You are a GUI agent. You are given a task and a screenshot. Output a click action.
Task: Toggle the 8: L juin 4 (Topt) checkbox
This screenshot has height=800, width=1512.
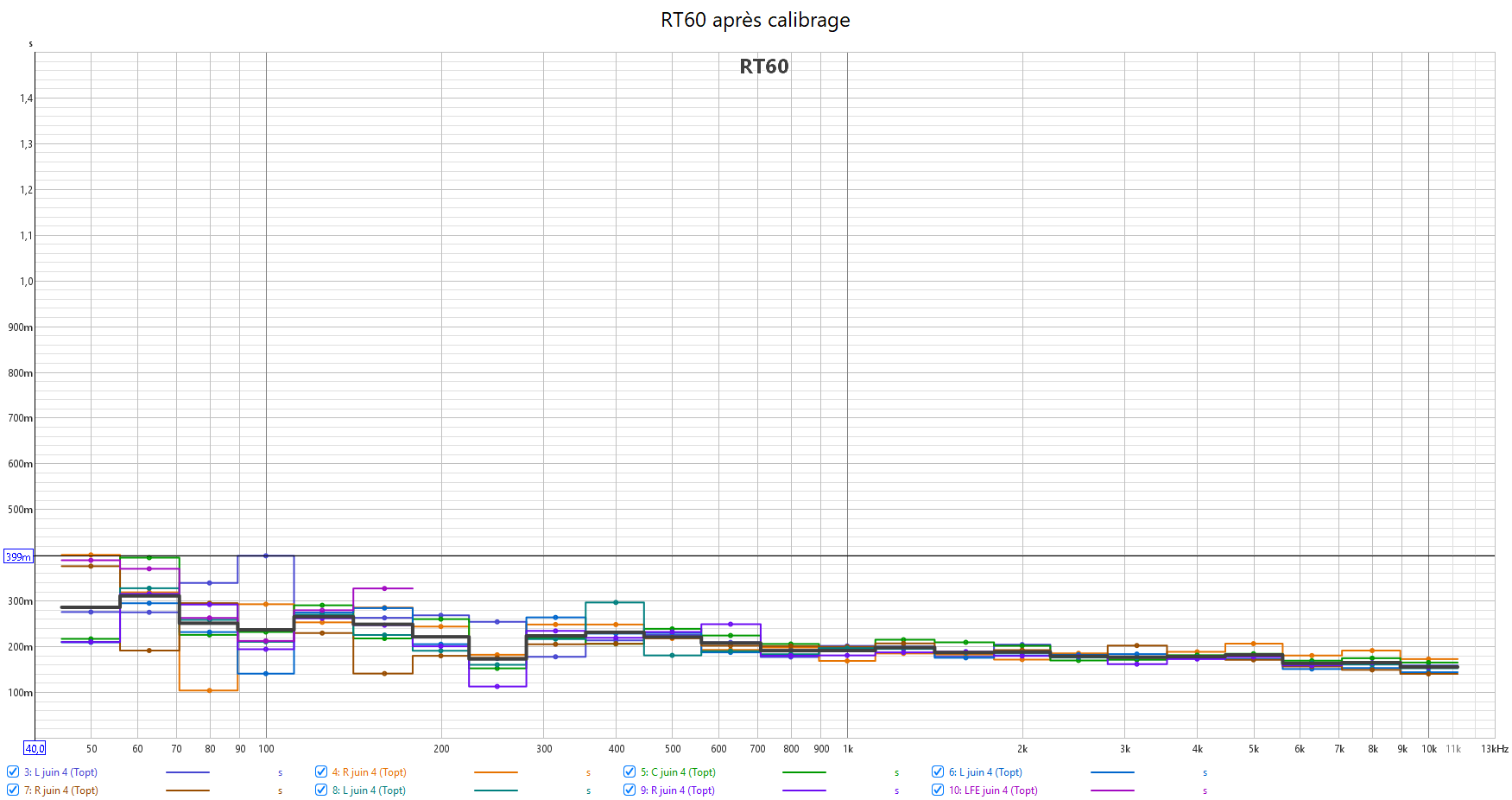[x=321, y=790]
